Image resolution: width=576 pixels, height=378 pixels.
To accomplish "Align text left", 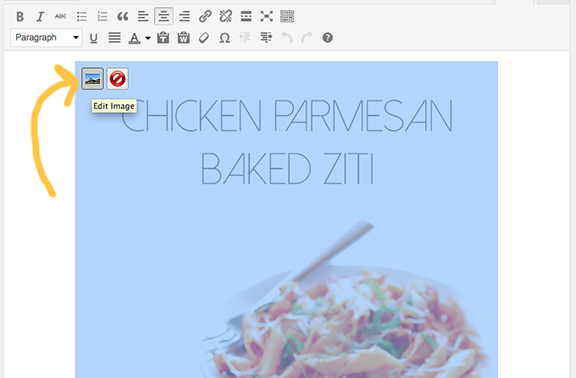I will [x=143, y=17].
